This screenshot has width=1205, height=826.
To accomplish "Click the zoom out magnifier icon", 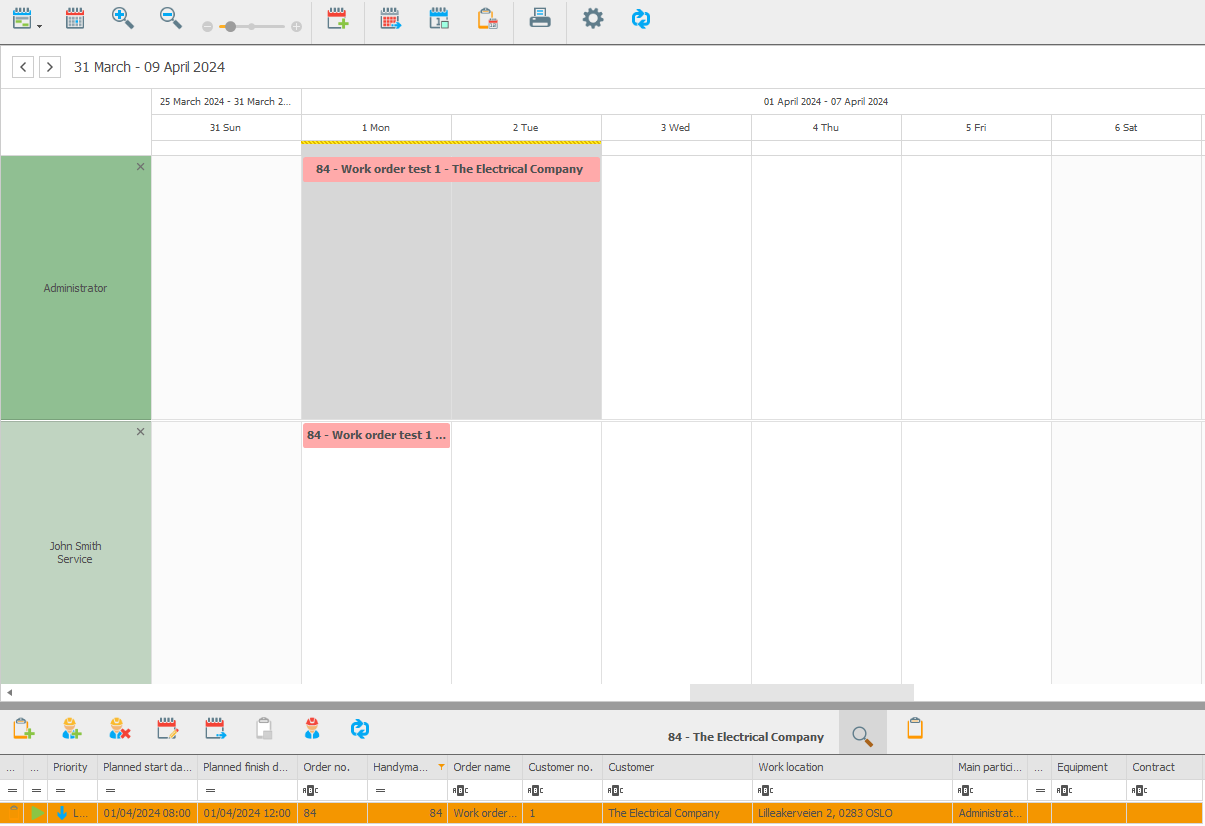I will coord(171,18).
